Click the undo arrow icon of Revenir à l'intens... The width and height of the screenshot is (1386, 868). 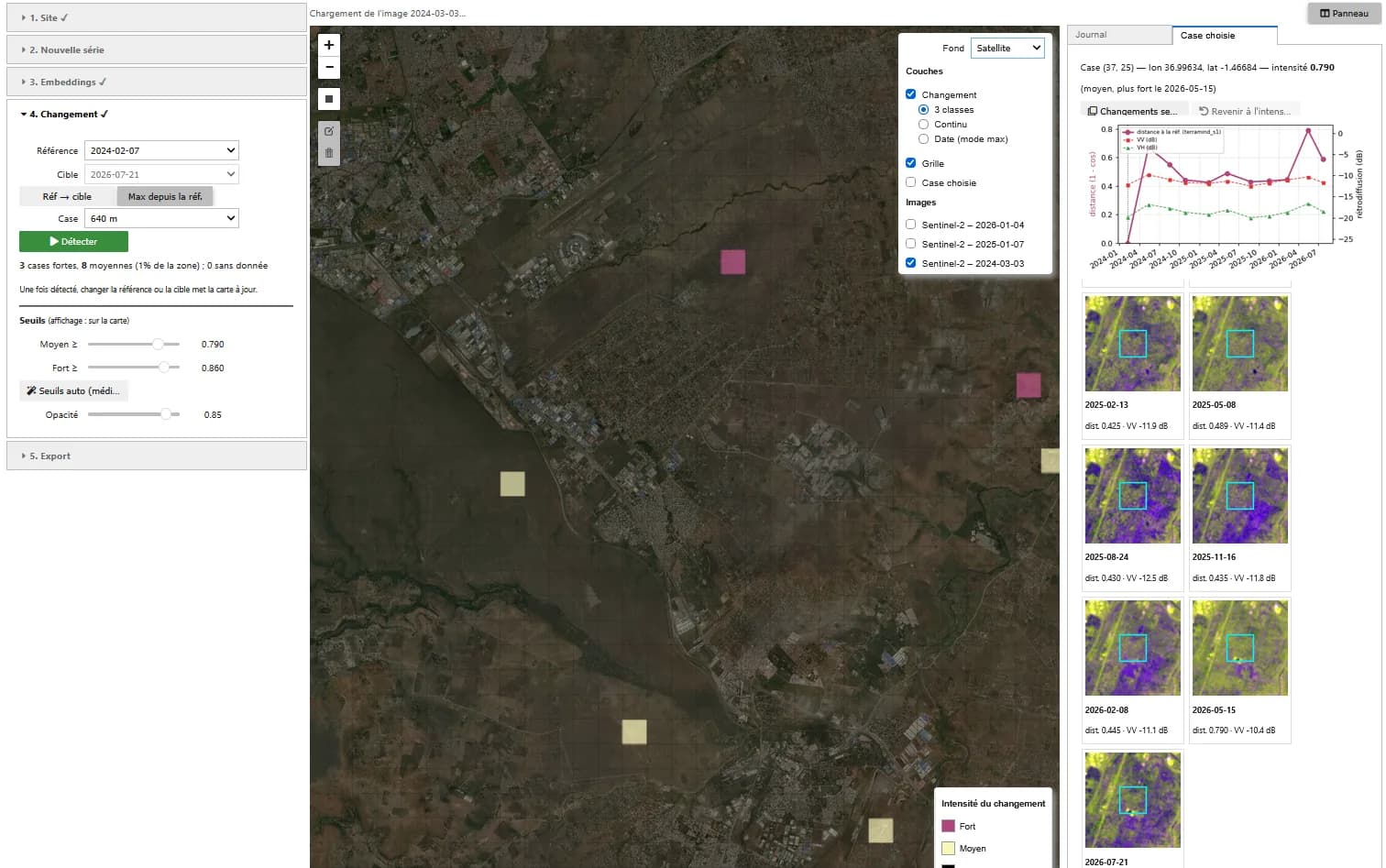pos(1204,111)
